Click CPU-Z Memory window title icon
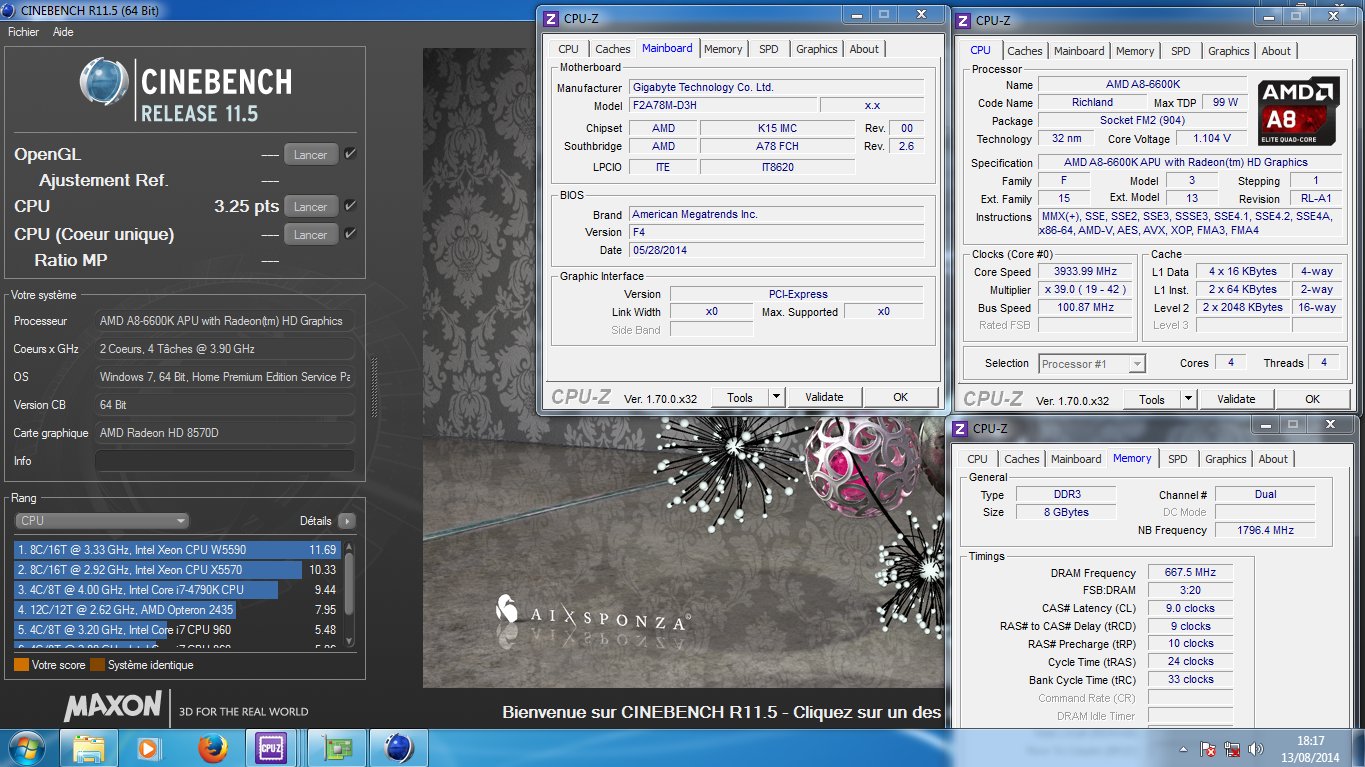This screenshot has width=1365, height=767. point(960,428)
